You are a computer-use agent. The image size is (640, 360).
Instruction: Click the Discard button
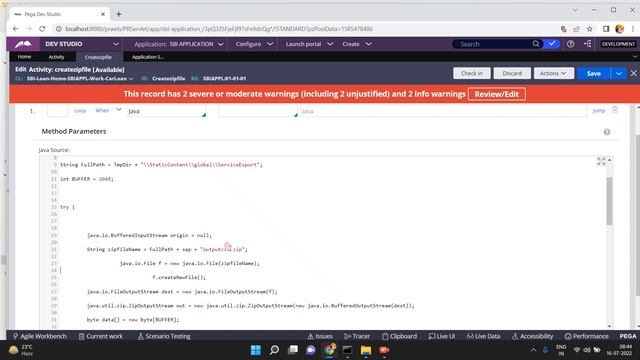(x=512, y=73)
